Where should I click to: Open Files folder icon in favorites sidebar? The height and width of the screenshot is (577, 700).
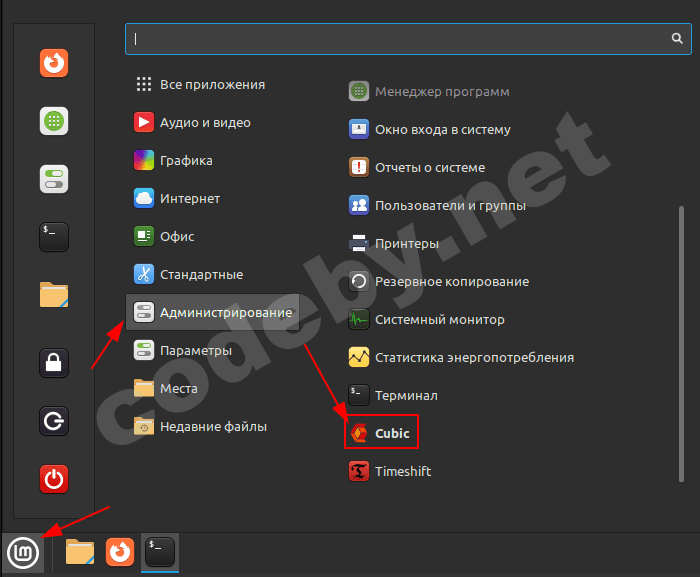click(54, 295)
